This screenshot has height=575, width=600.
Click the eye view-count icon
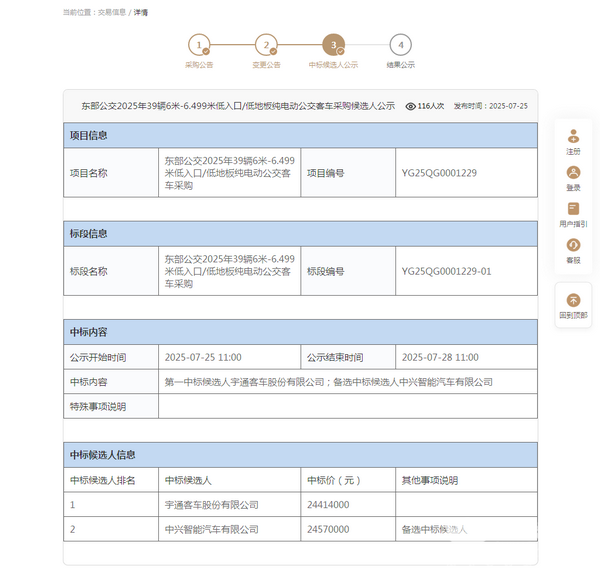point(410,105)
